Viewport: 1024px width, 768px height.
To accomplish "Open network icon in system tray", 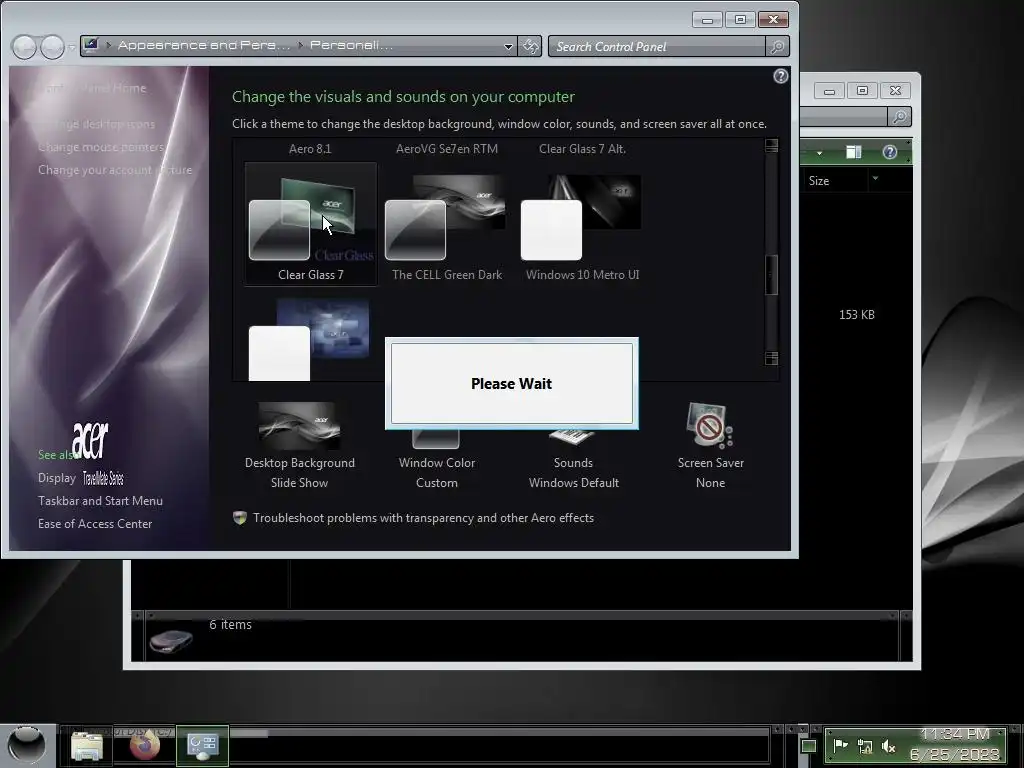I will 865,746.
